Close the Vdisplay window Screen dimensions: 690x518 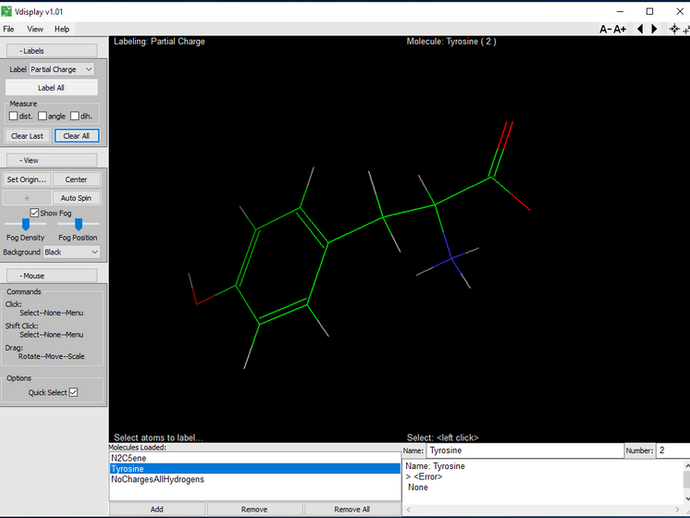point(679,11)
